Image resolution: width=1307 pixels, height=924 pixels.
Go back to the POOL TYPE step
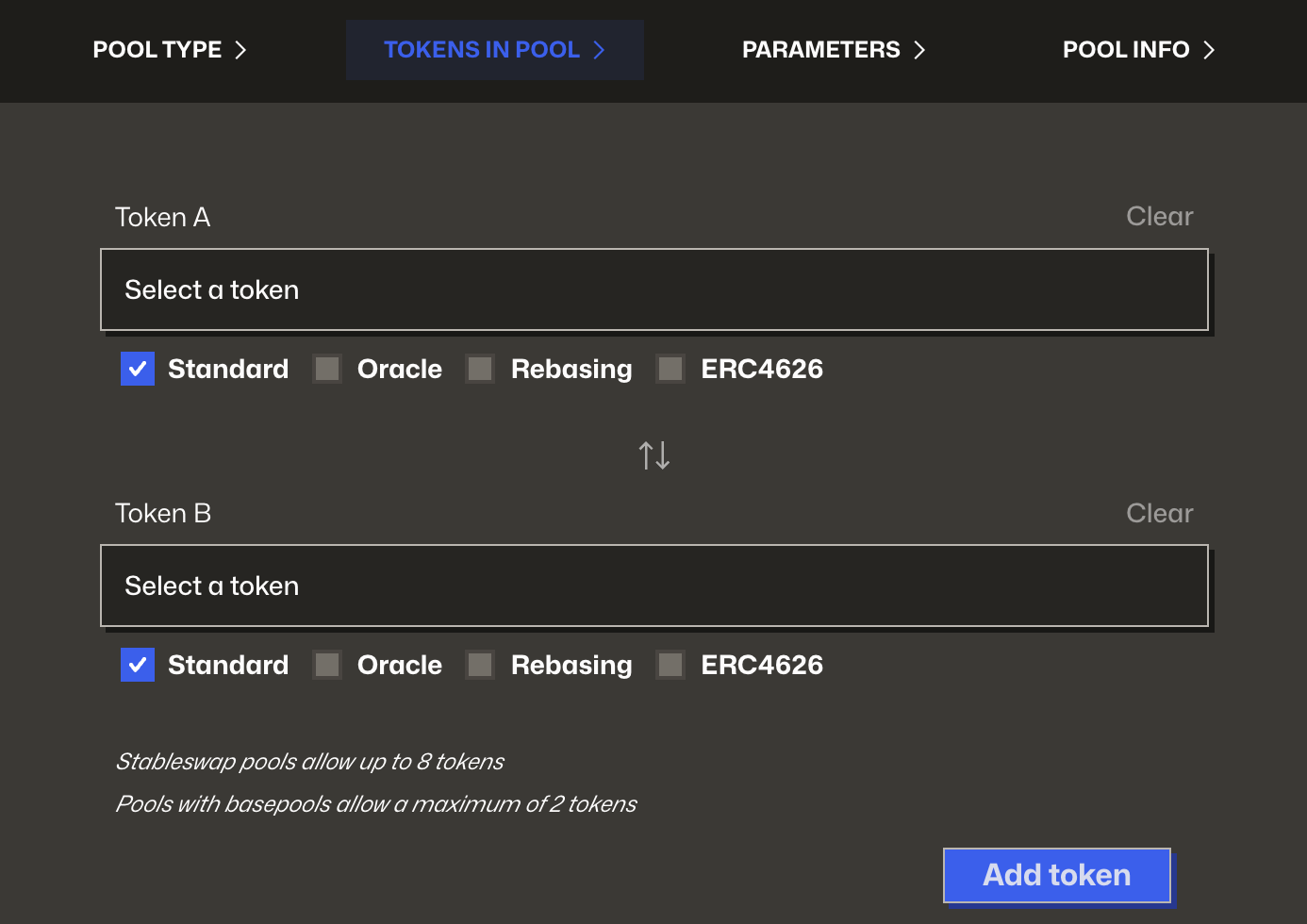(157, 50)
